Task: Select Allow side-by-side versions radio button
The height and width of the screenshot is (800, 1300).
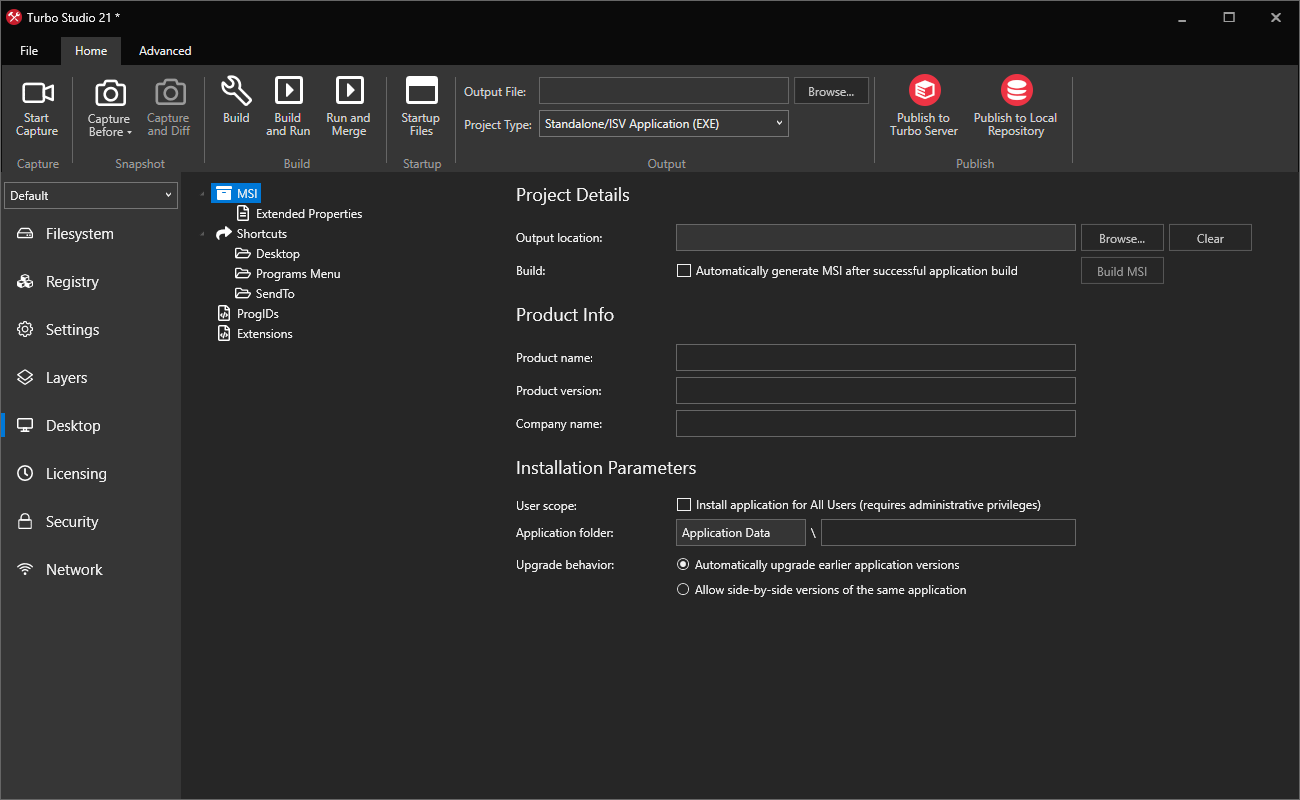Action: click(x=683, y=589)
